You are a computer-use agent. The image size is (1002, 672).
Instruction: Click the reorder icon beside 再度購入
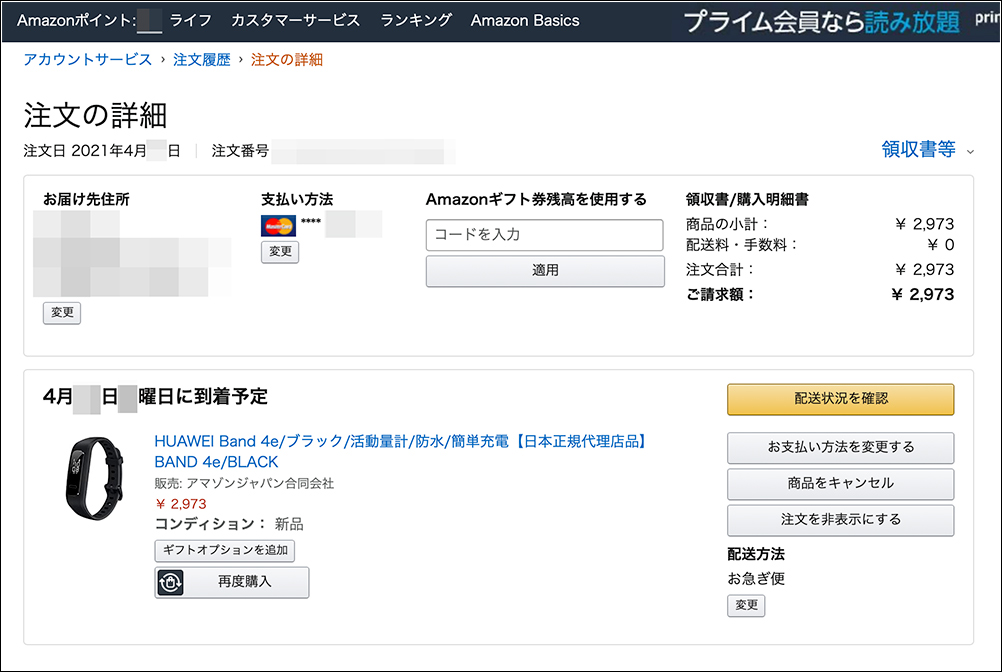(170, 583)
